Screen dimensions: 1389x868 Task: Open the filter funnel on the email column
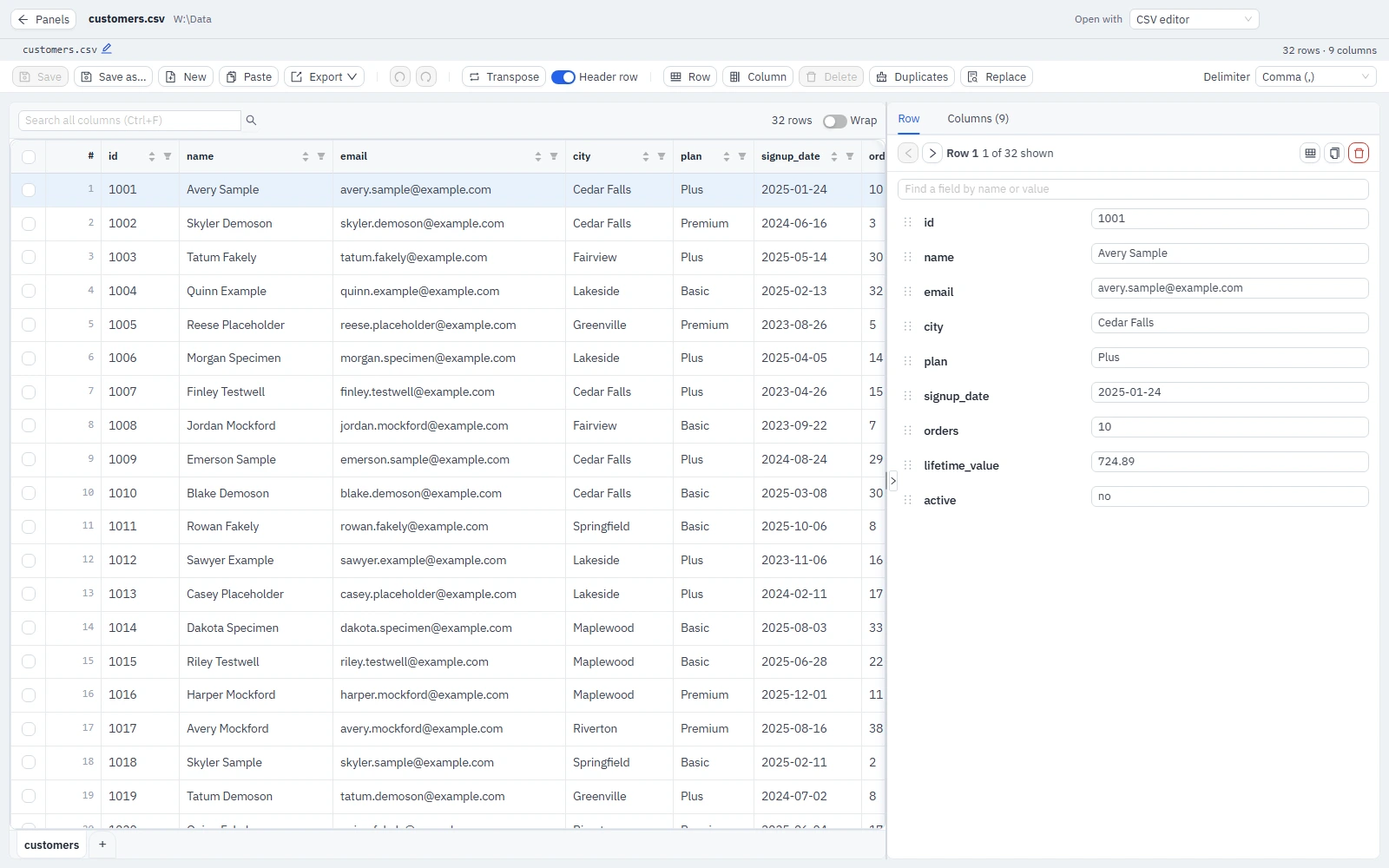(554, 156)
